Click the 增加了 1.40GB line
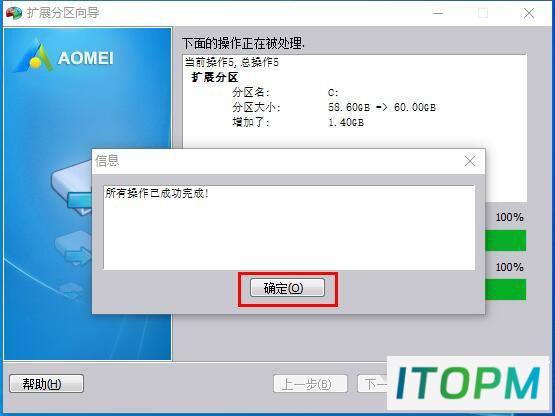 pyautogui.click(x=298, y=122)
